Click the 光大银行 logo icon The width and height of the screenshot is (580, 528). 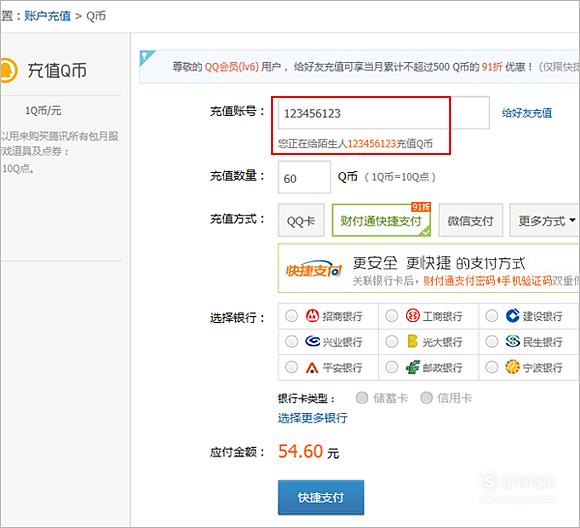[x=412, y=341]
